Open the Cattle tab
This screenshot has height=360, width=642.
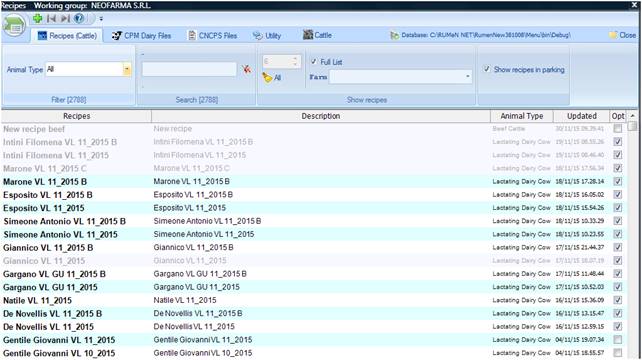pyautogui.click(x=317, y=35)
